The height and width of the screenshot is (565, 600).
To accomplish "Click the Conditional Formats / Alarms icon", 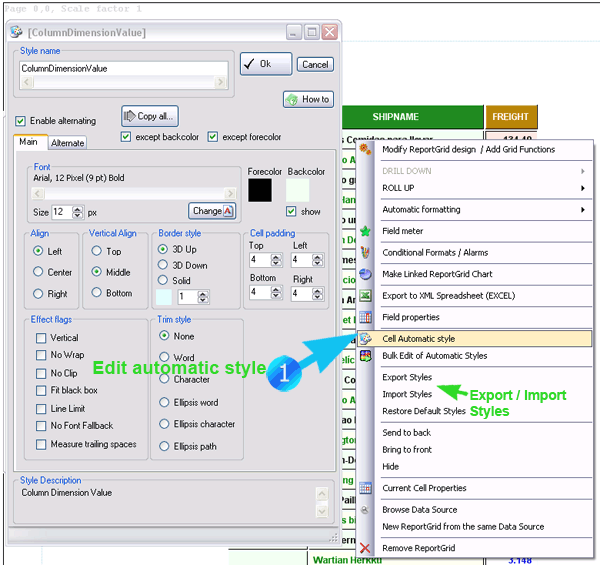I will tap(365, 252).
